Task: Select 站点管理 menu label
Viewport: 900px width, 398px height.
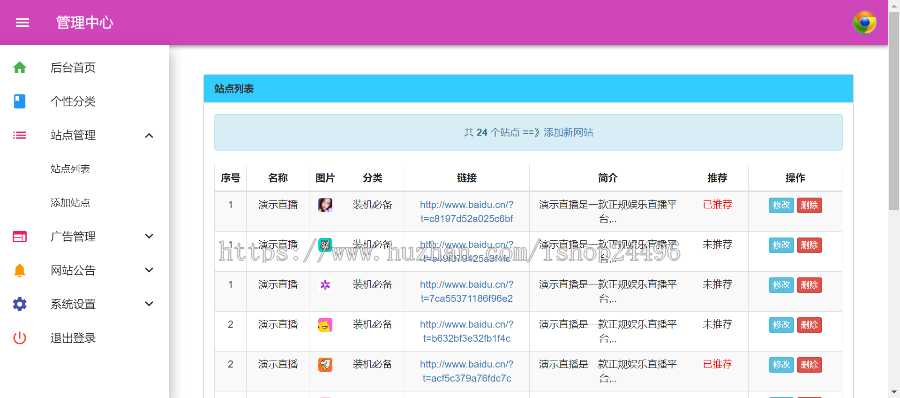Action: click(73, 136)
